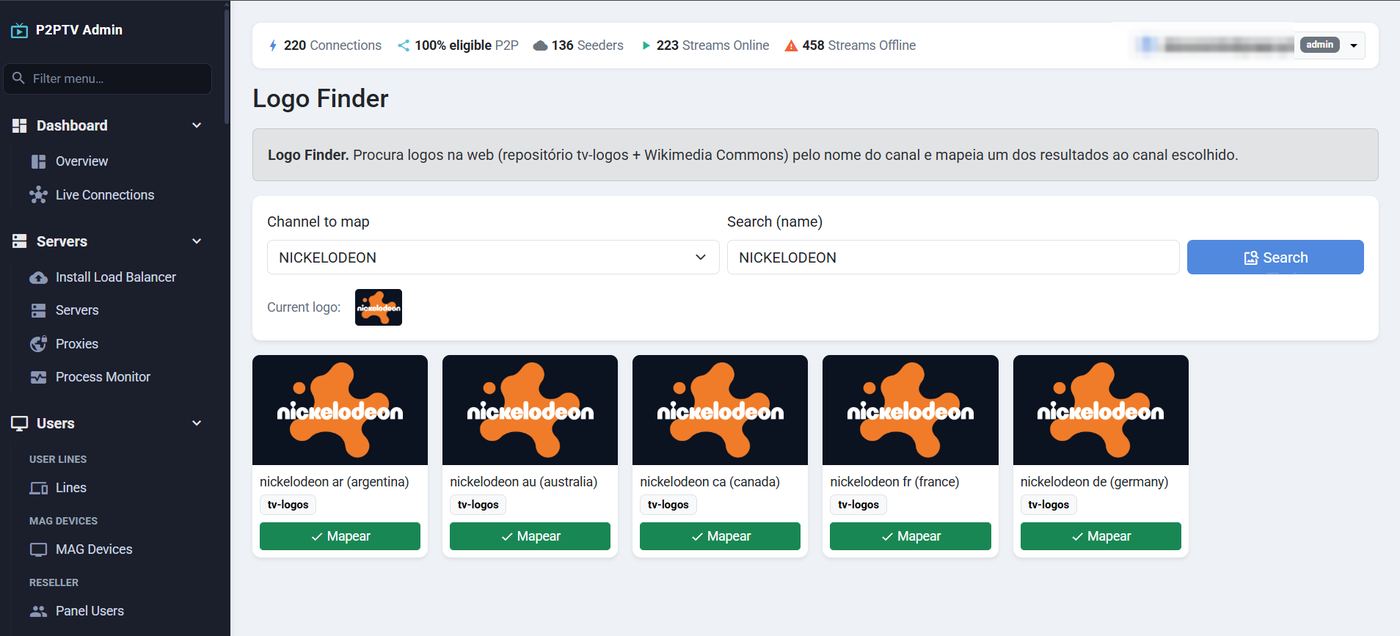
Task: Click the Lines devices icon
Action: (39, 488)
